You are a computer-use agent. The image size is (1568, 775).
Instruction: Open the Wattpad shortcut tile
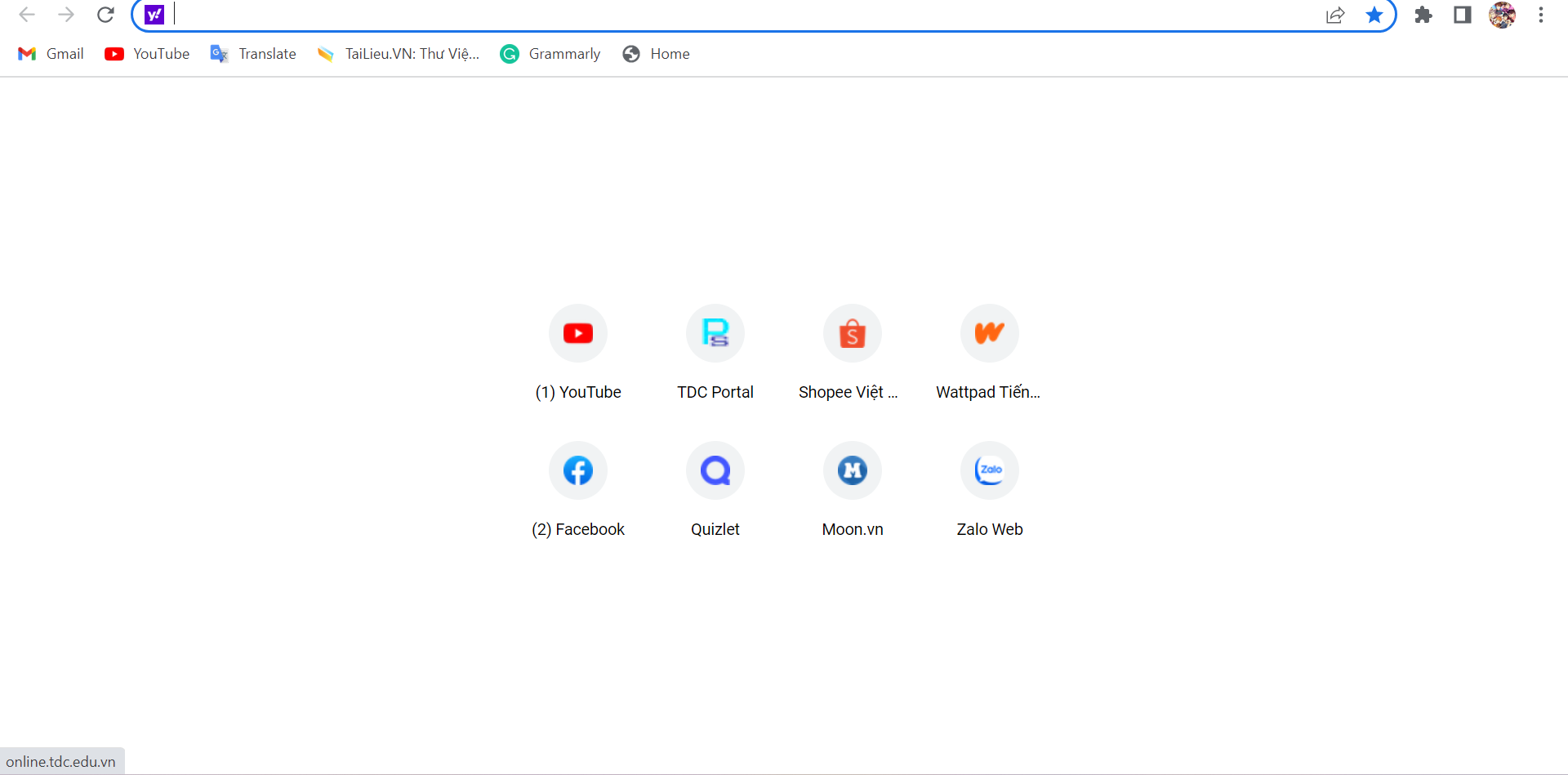pyautogui.click(x=990, y=353)
